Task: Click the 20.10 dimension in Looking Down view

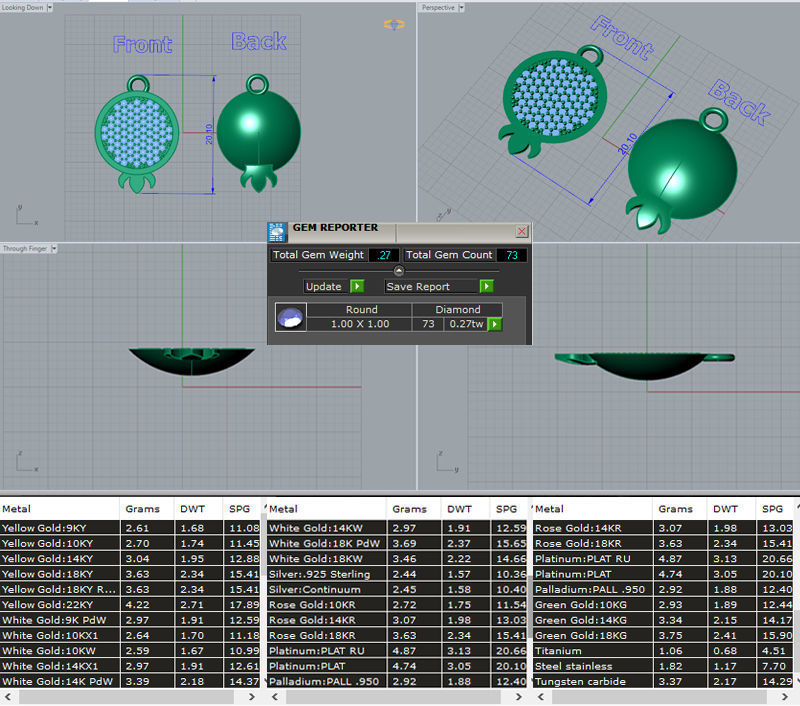Action: pos(209,134)
